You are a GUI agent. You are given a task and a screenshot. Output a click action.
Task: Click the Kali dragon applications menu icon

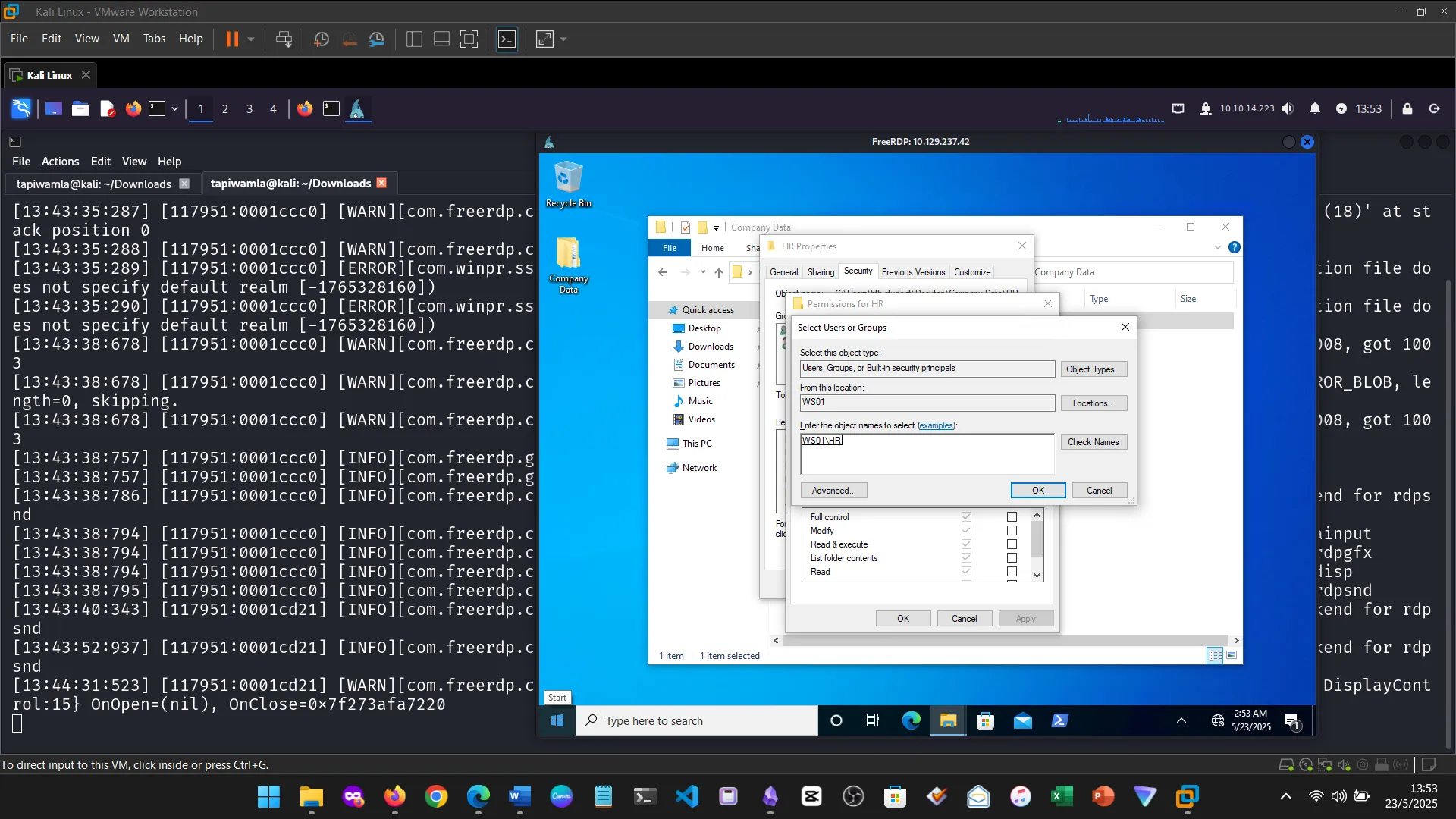pos(21,108)
